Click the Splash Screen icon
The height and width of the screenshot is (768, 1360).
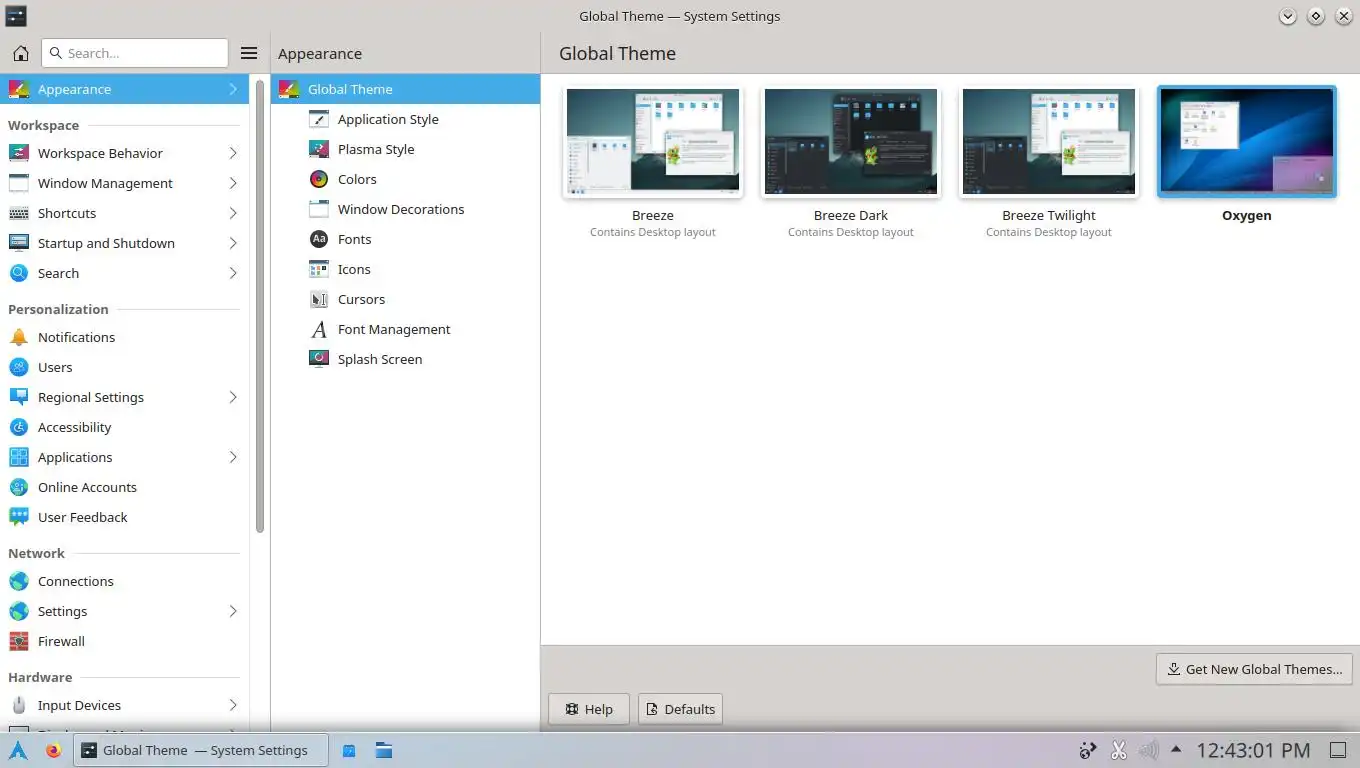319,359
